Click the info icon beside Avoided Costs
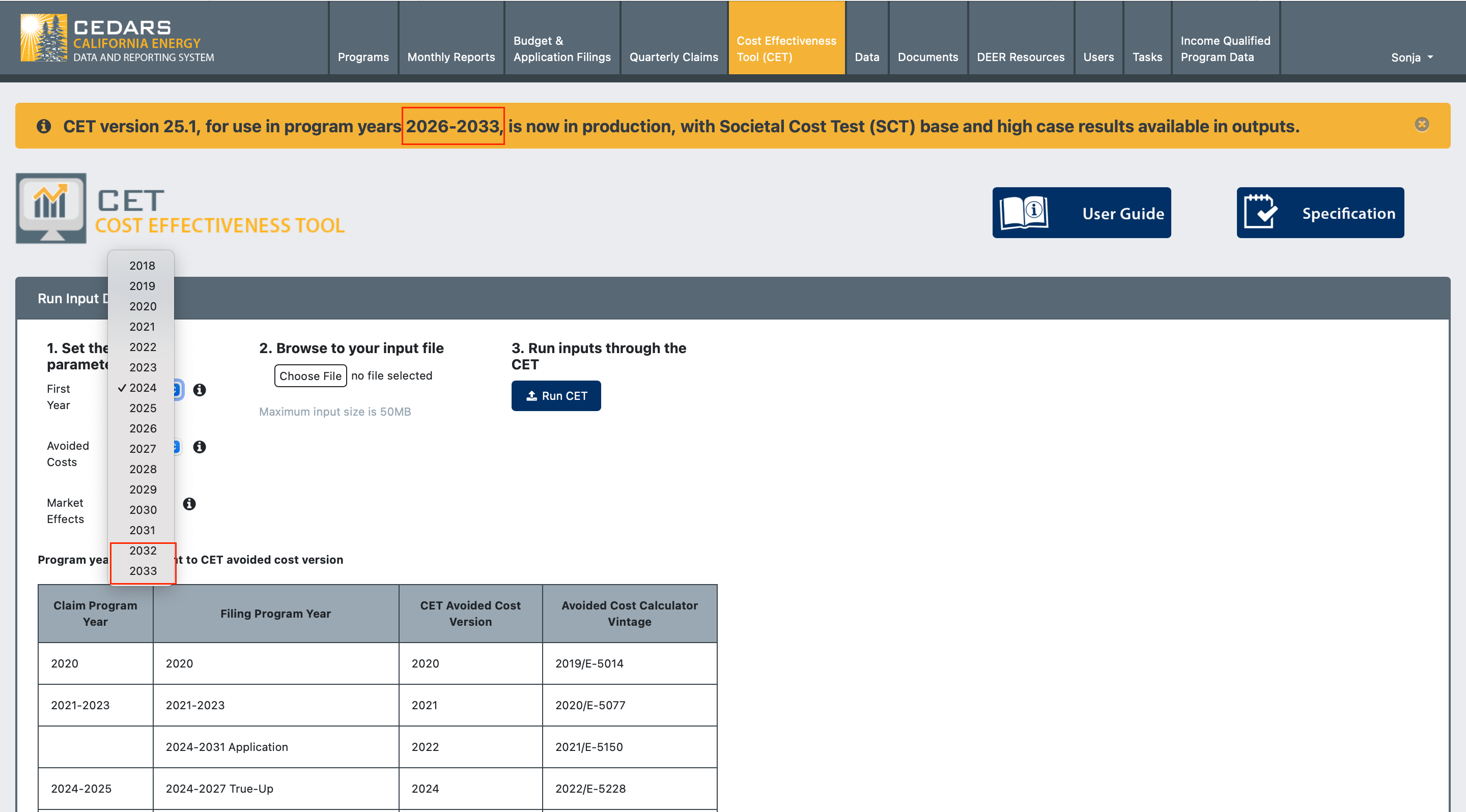The width and height of the screenshot is (1466, 812). [x=199, y=447]
